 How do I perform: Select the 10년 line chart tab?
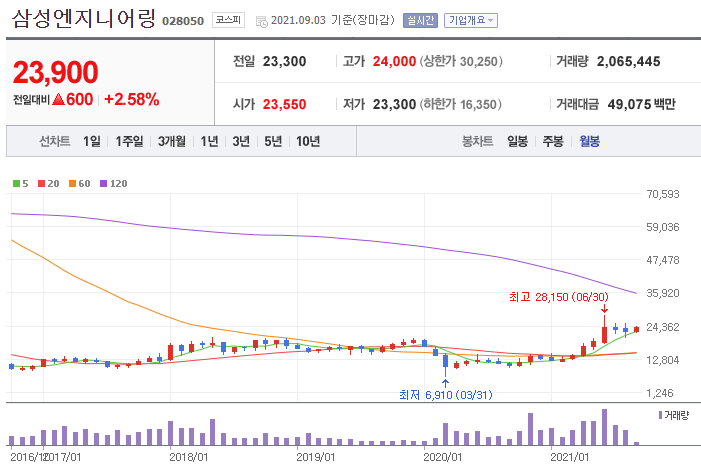308,141
